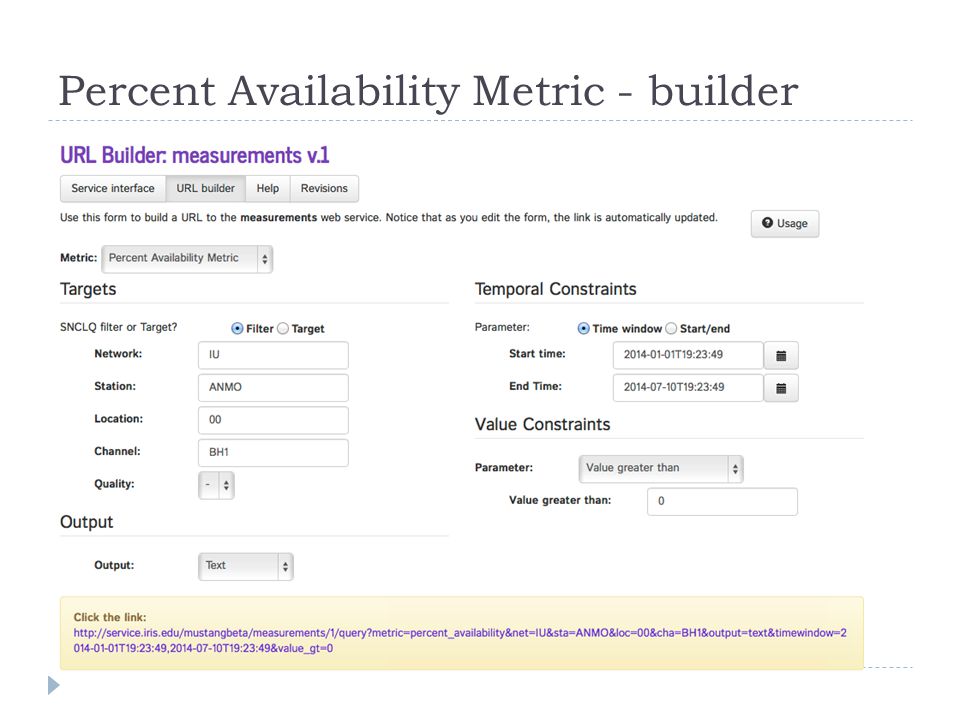
Task: Open the Value Constraints Parameter dropdown
Action: click(x=661, y=469)
